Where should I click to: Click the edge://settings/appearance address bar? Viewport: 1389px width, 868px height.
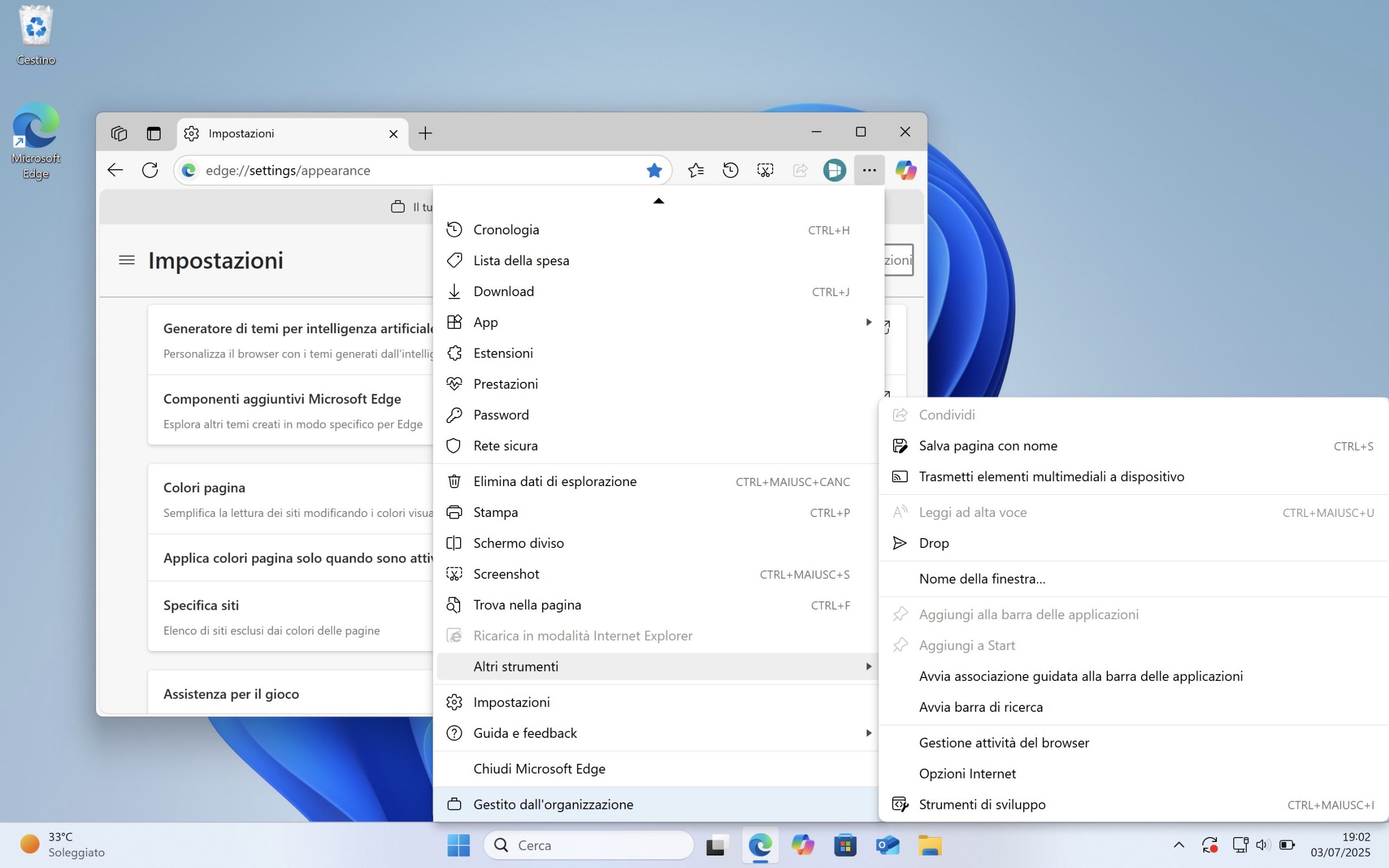point(423,170)
